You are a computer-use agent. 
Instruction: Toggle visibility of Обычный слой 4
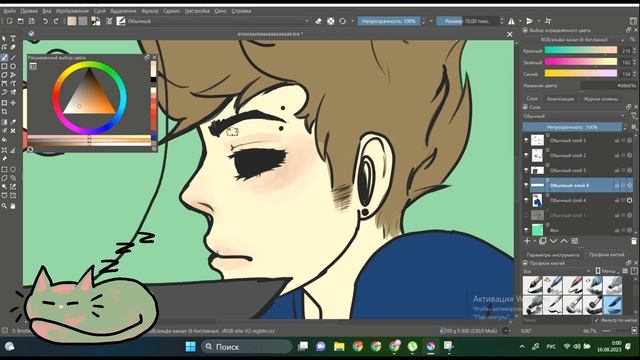(x=526, y=200)
